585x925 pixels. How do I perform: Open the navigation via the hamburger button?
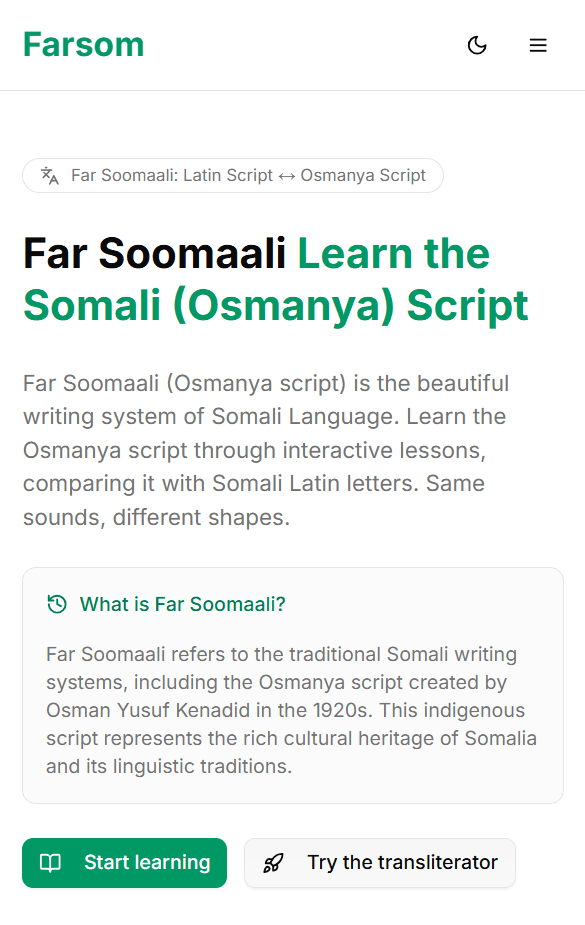point(538,45)
